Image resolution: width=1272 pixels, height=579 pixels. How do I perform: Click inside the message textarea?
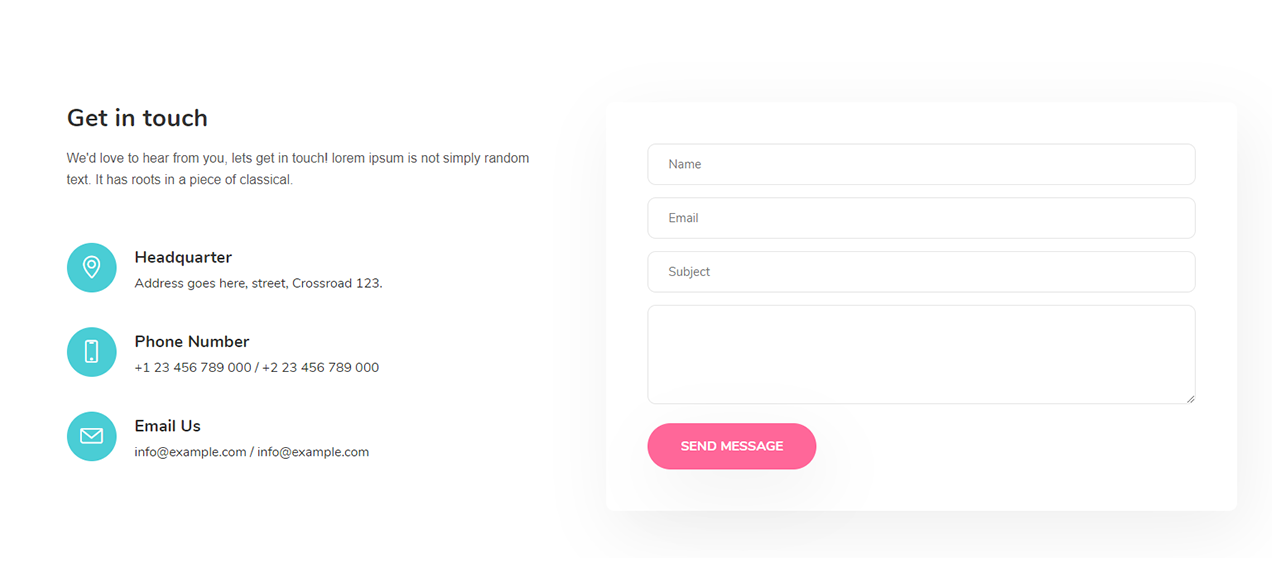[x=921, y=355]
